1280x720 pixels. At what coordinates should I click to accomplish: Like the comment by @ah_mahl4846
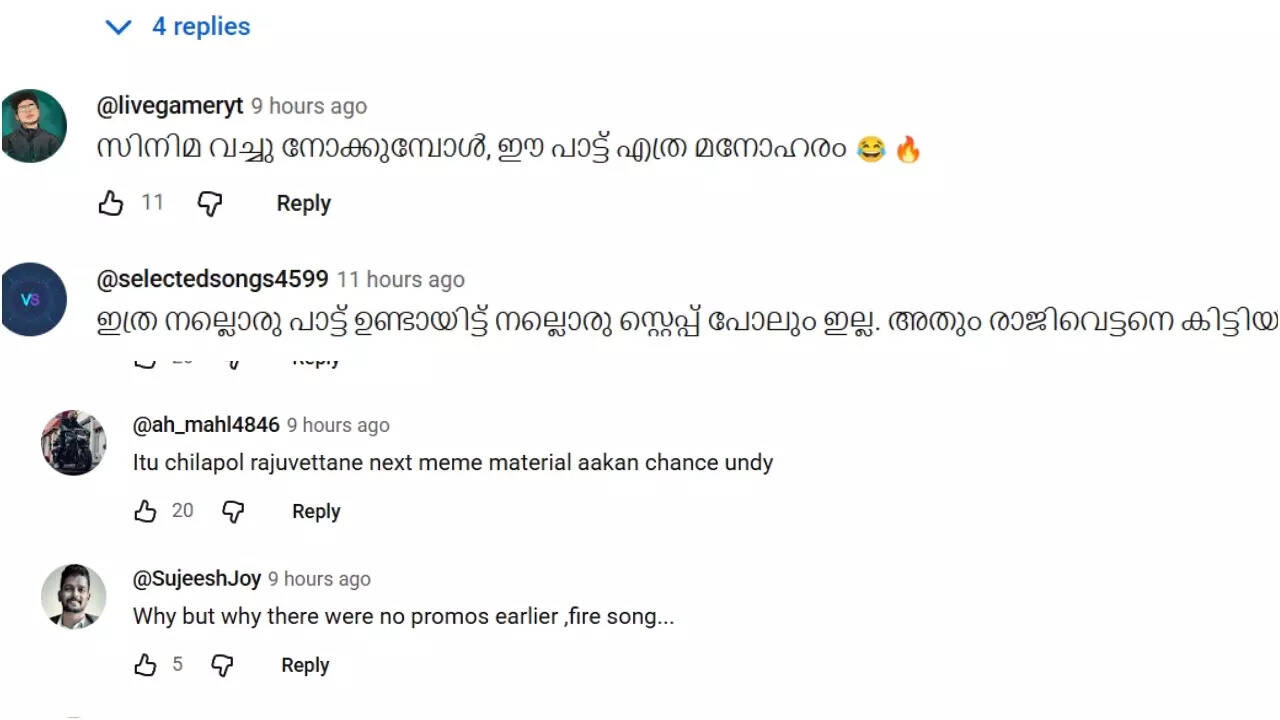click(146, 512)
